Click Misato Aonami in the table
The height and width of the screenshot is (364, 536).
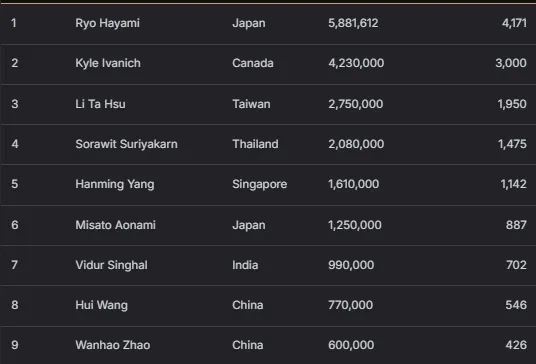(115, 225)
